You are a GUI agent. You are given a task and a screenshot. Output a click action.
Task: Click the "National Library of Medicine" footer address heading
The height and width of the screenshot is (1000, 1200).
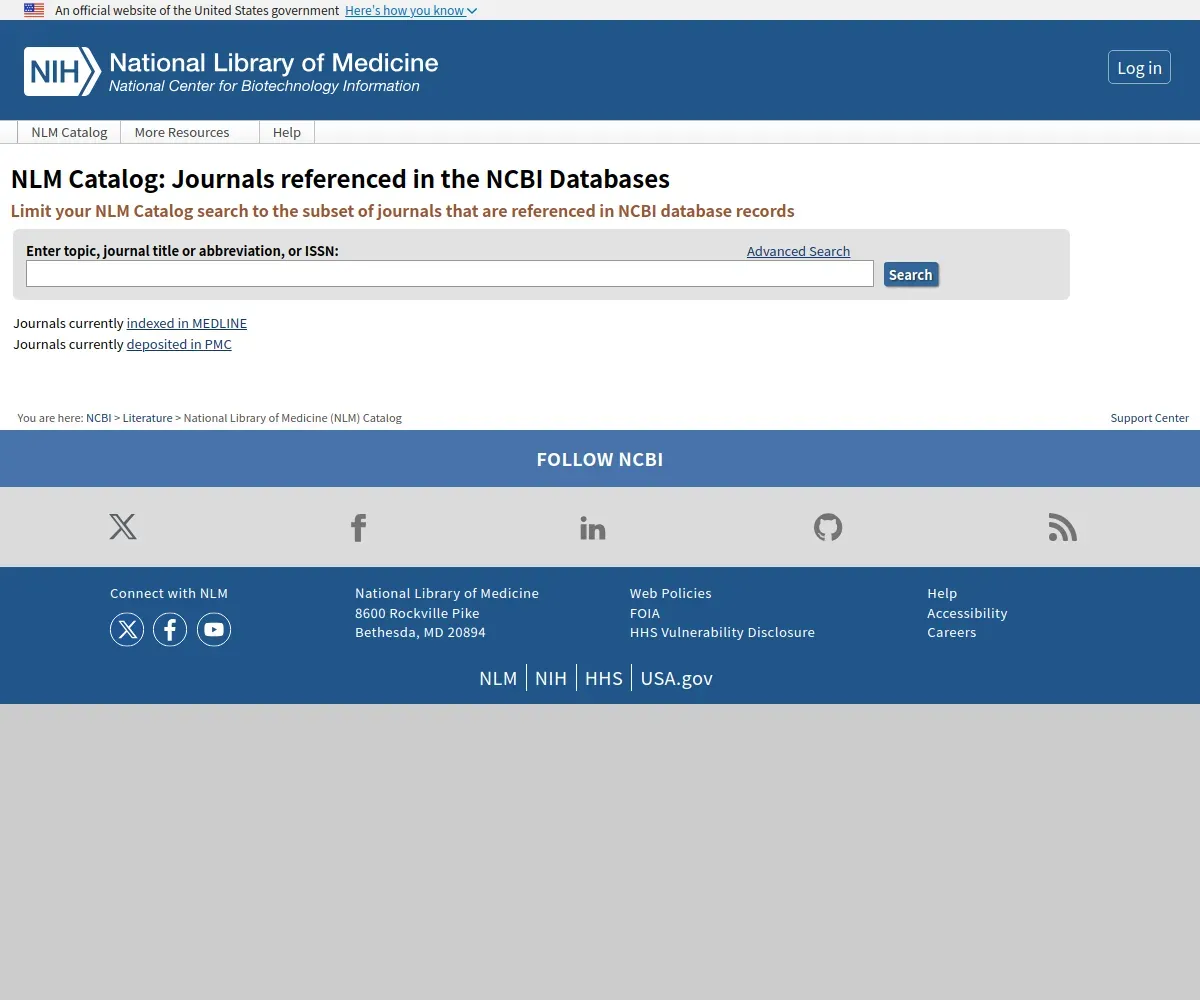[x=447, y=593]
